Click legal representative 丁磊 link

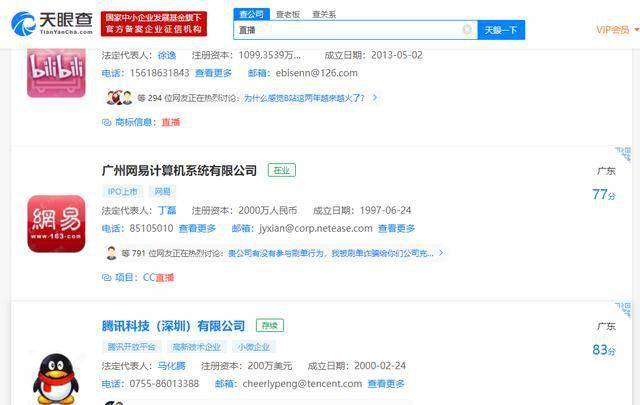click(x=168, y=211)
